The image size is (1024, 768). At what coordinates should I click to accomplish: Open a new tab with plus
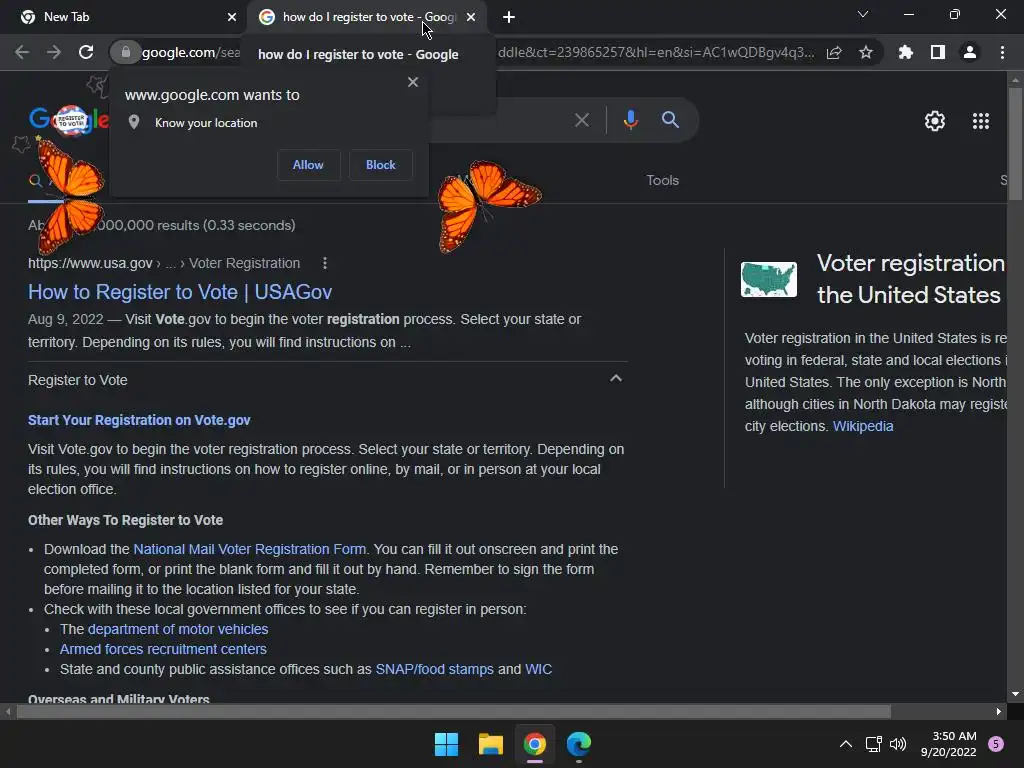click(x=509, y=17)
